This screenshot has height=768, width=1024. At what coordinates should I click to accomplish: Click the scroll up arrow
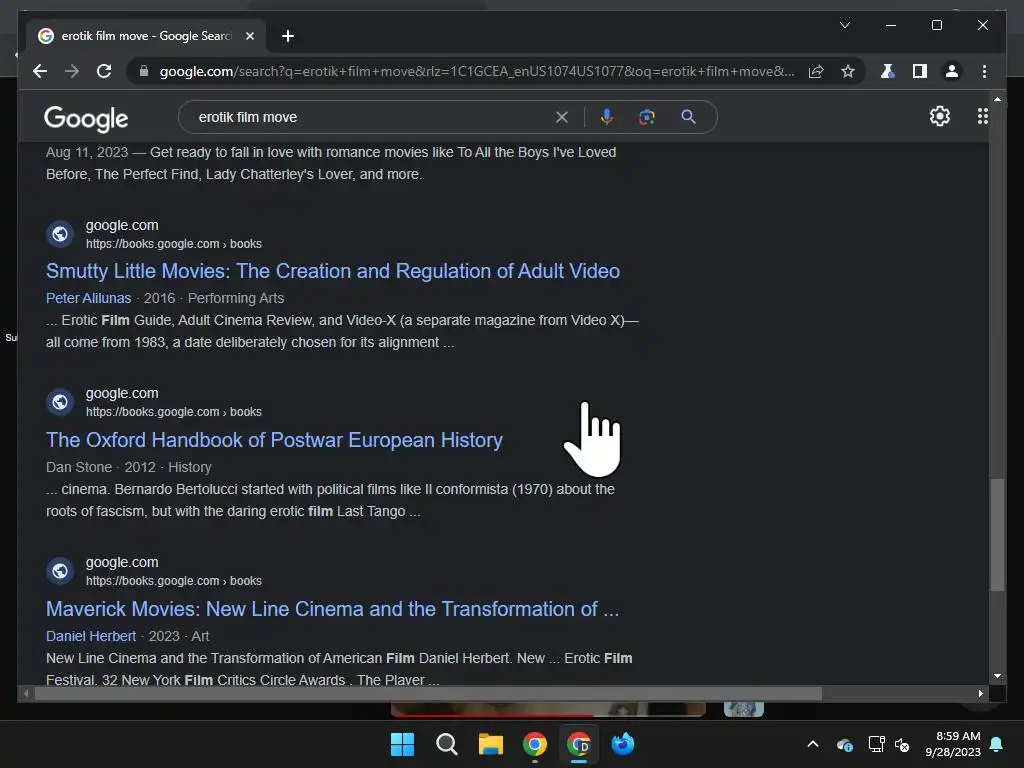[x=997, y=99]
